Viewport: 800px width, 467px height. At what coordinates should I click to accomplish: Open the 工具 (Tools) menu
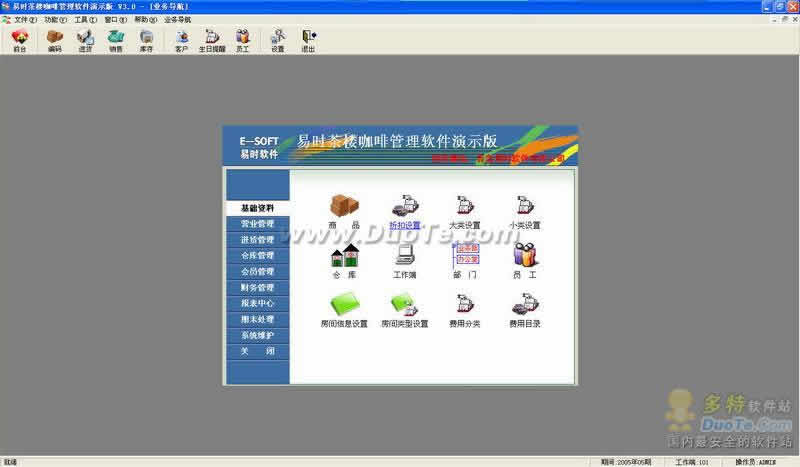point(85,19)
